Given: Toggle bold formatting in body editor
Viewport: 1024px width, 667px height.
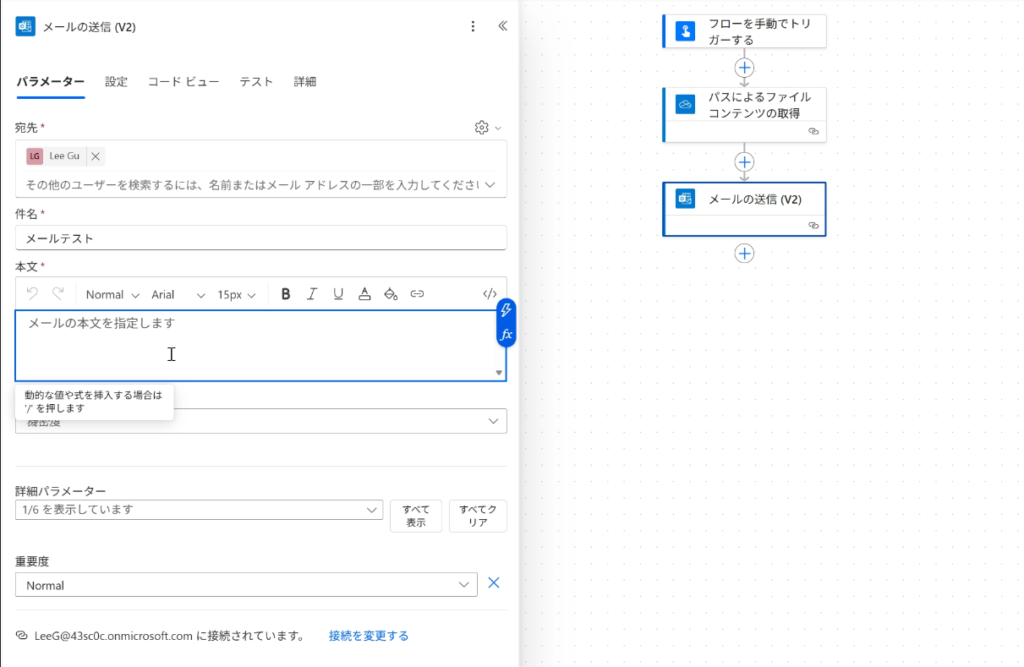Looking at the screenshot, I should tap(286, 294).
